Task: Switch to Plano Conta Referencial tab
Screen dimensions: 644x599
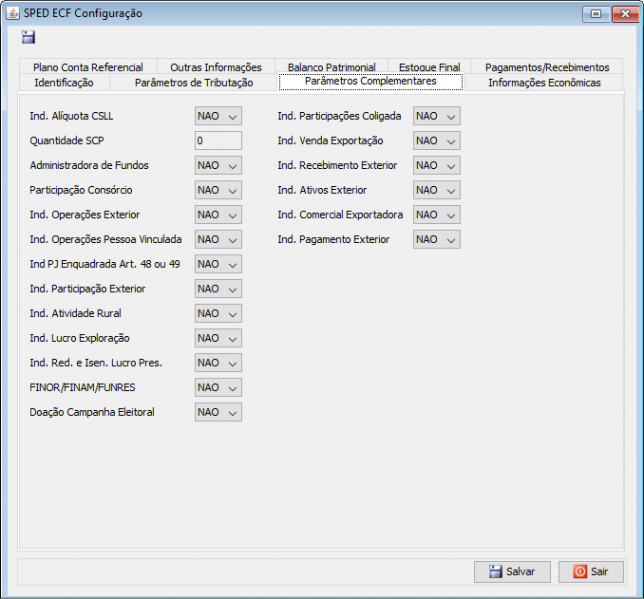Action: click(x=88, y=67)
